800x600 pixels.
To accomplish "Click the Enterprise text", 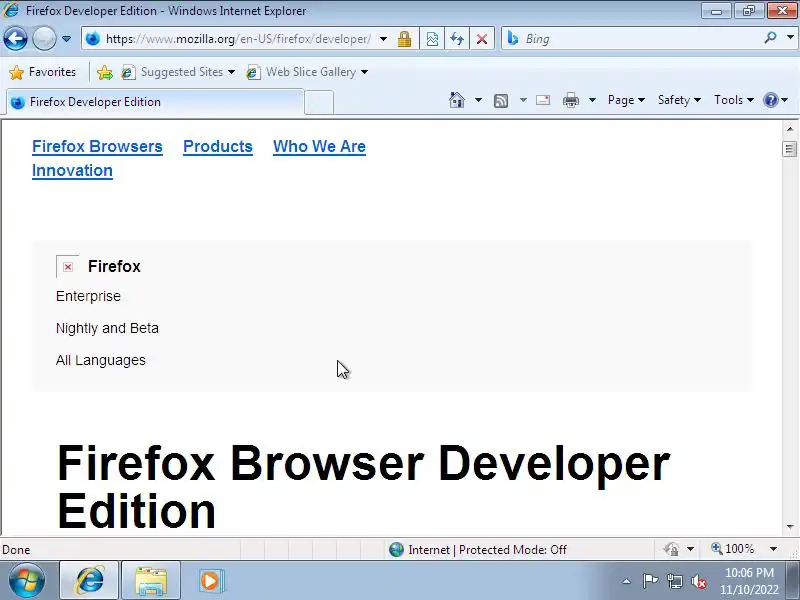I will [x=88, y=296].
